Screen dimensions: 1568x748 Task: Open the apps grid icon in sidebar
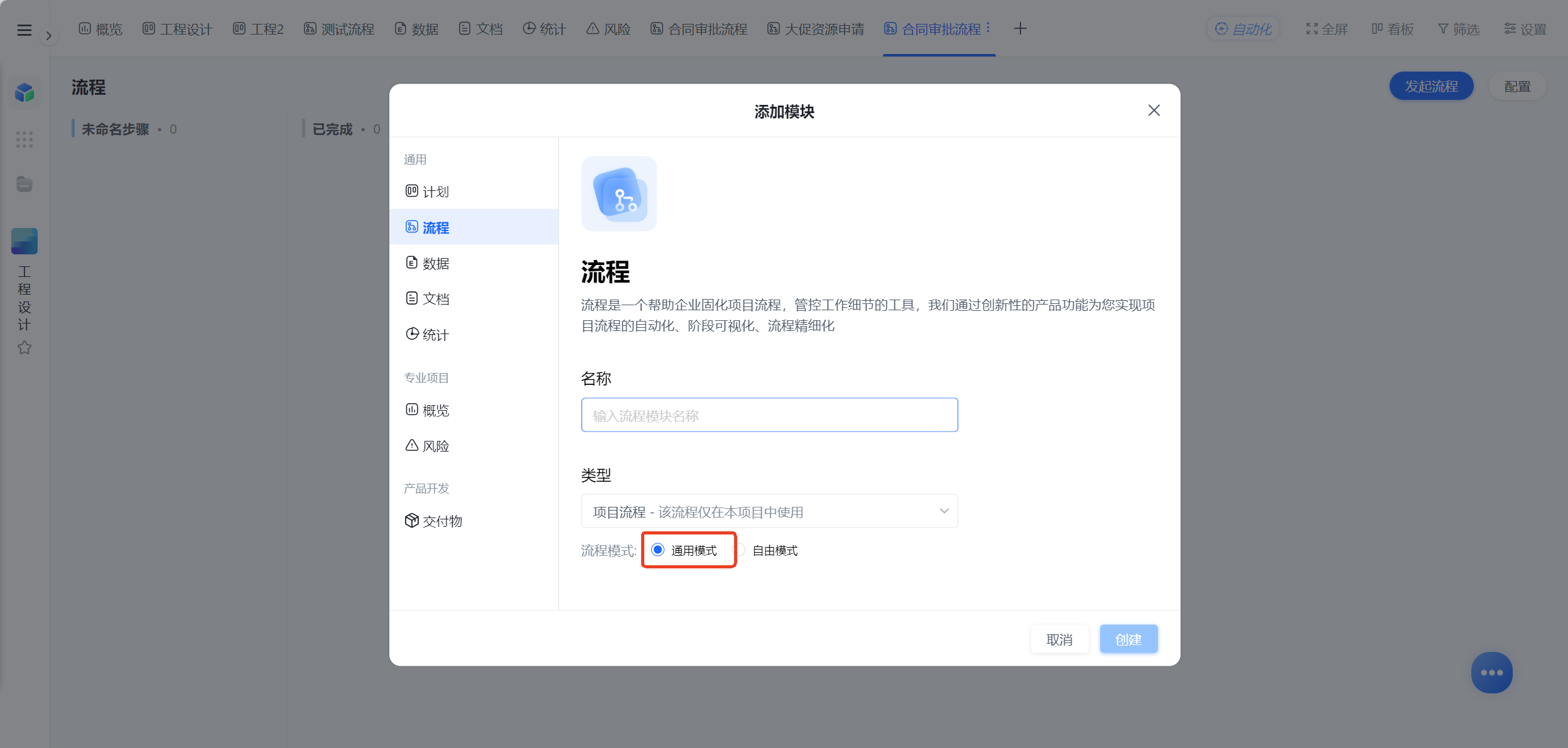click(x=24, y=139)
